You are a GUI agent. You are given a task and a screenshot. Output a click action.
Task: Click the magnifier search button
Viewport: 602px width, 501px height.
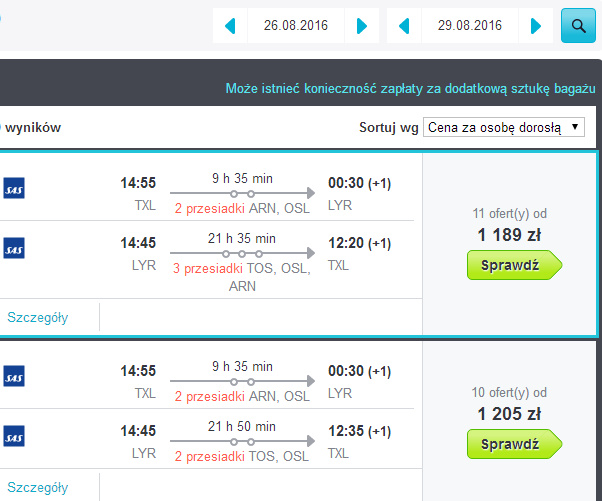[x=578, y=25]
